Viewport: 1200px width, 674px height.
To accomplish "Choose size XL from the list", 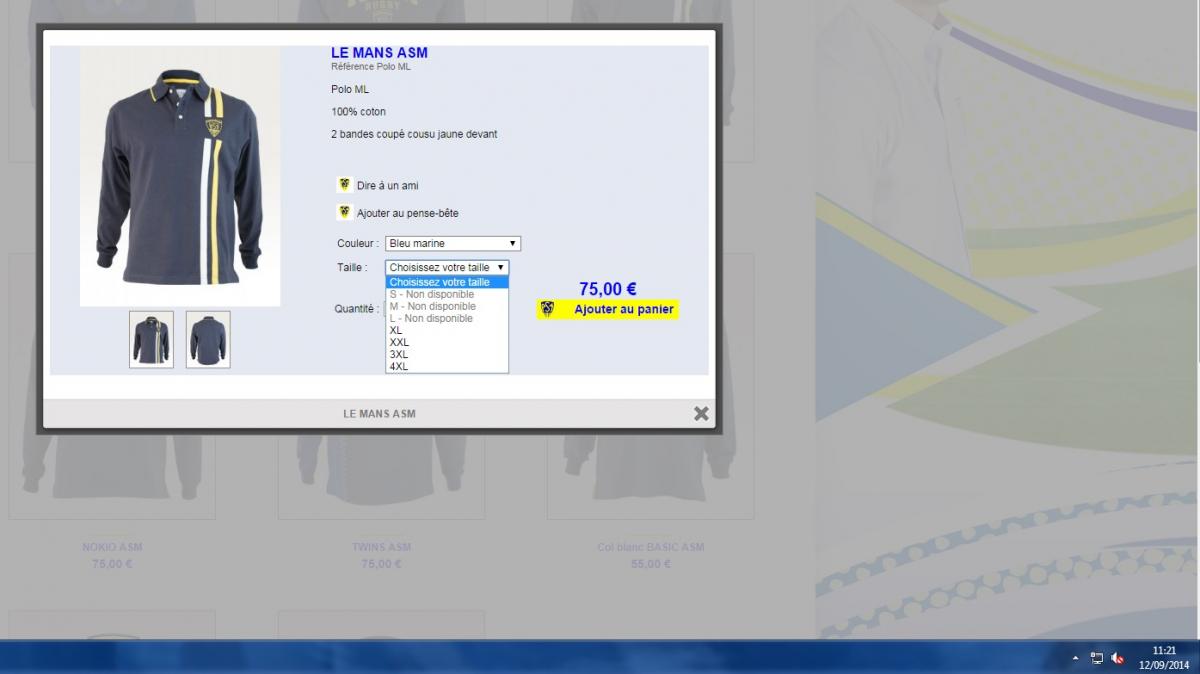I will click(447, 330).
